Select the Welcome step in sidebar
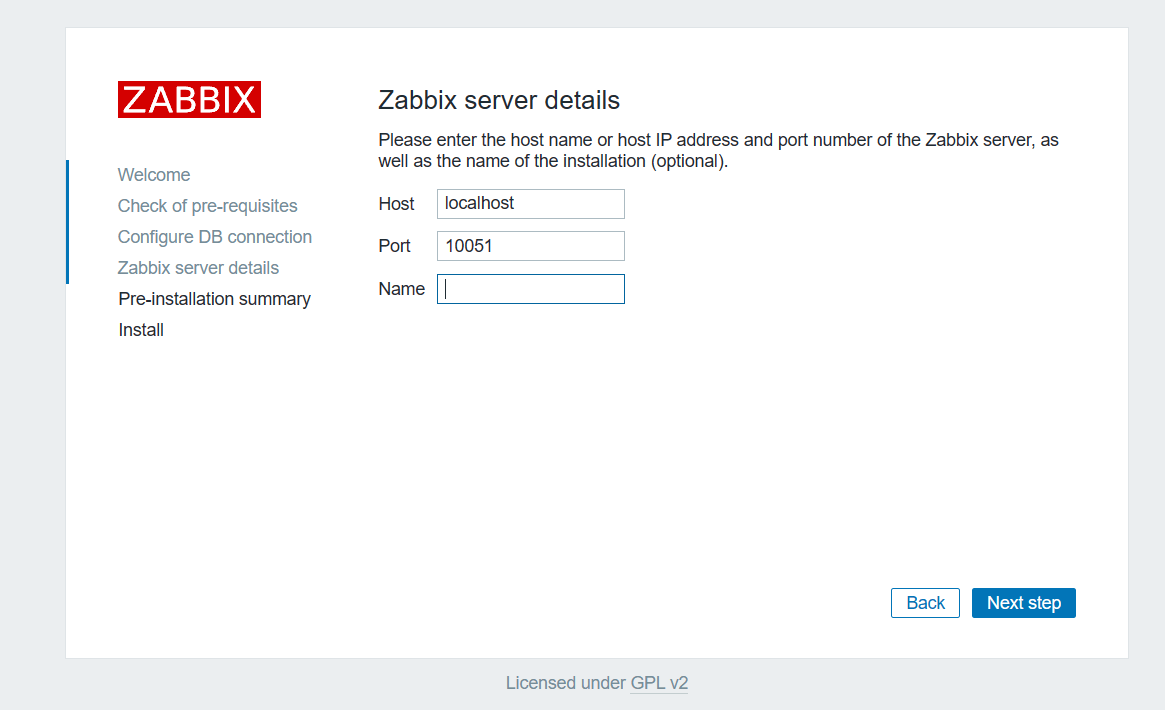The width and height of the screenshot is (1165, 710). (154, 175)
